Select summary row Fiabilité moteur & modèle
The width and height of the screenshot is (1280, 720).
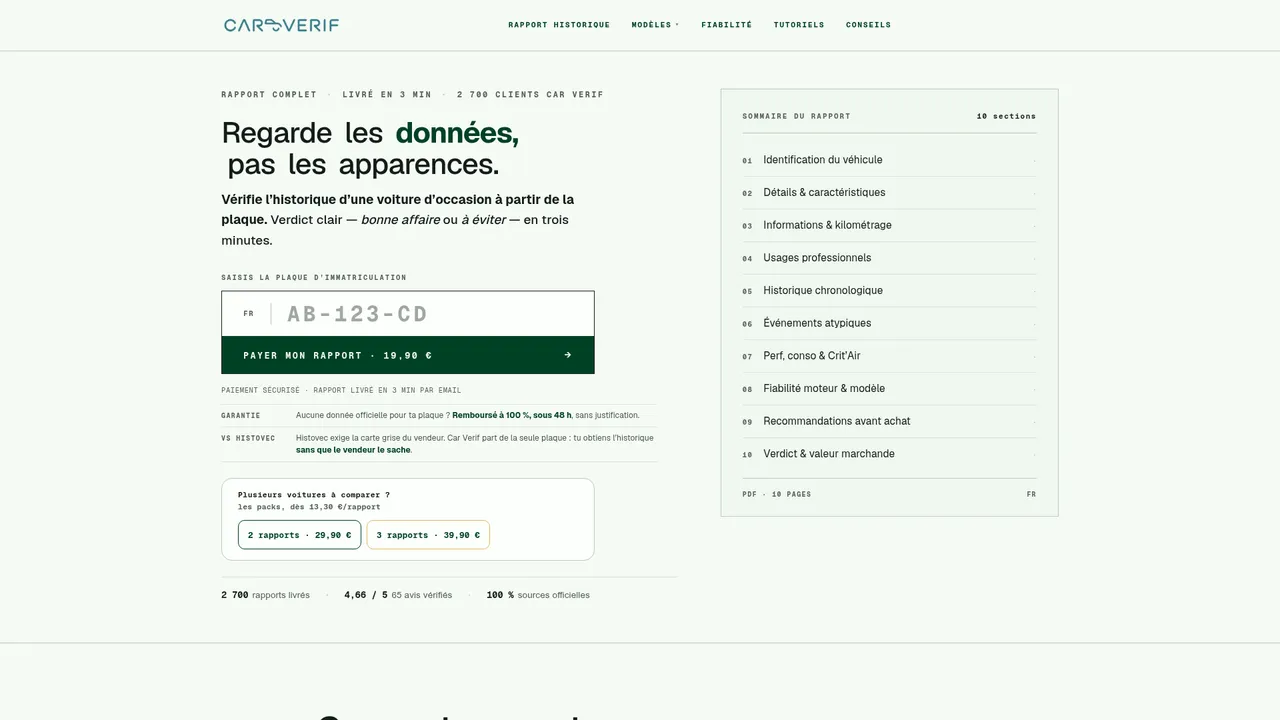pyautogui.click(x=889, y=389)
